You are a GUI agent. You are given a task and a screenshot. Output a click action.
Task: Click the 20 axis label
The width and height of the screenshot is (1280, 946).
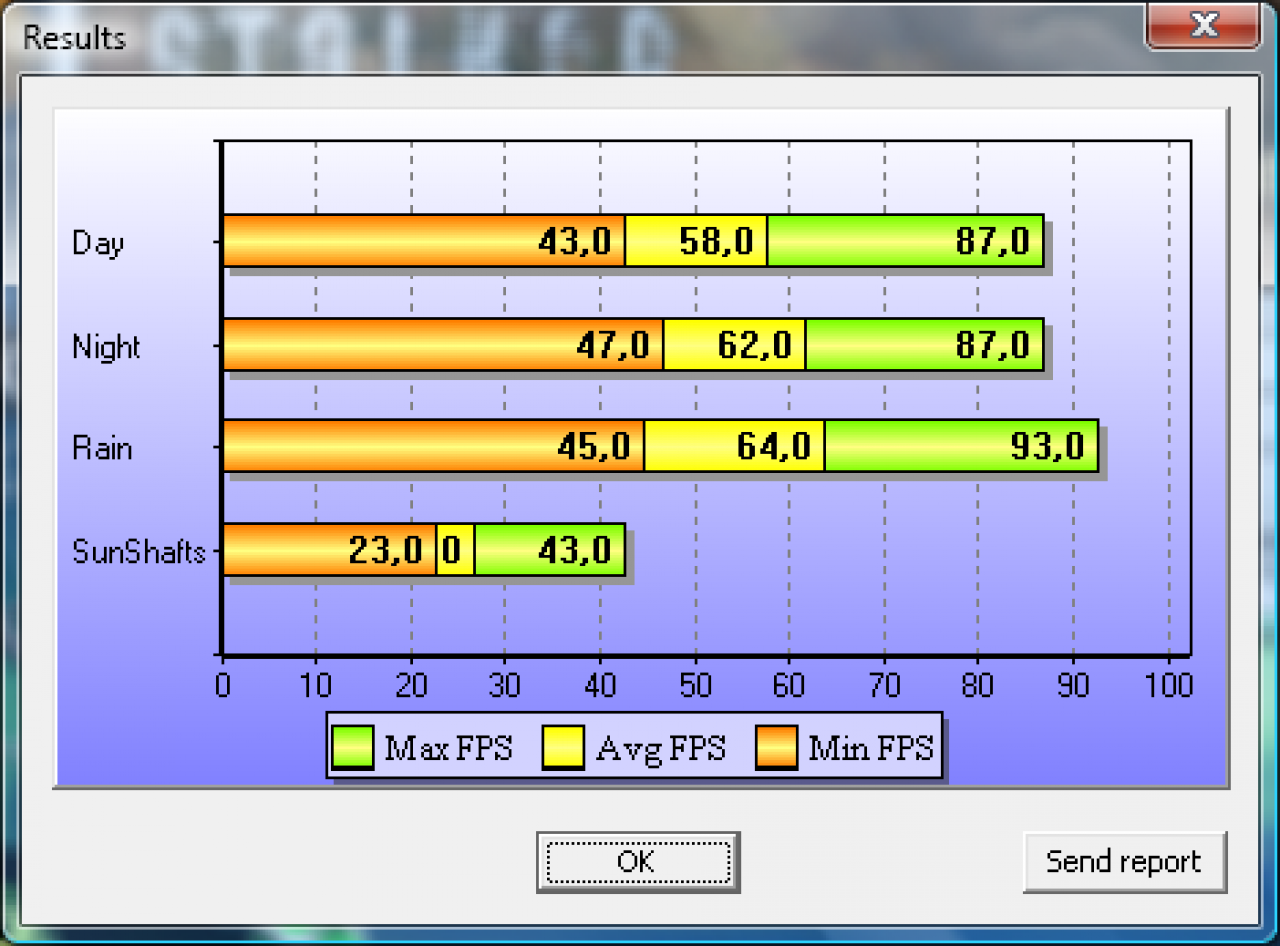point(411,685)
